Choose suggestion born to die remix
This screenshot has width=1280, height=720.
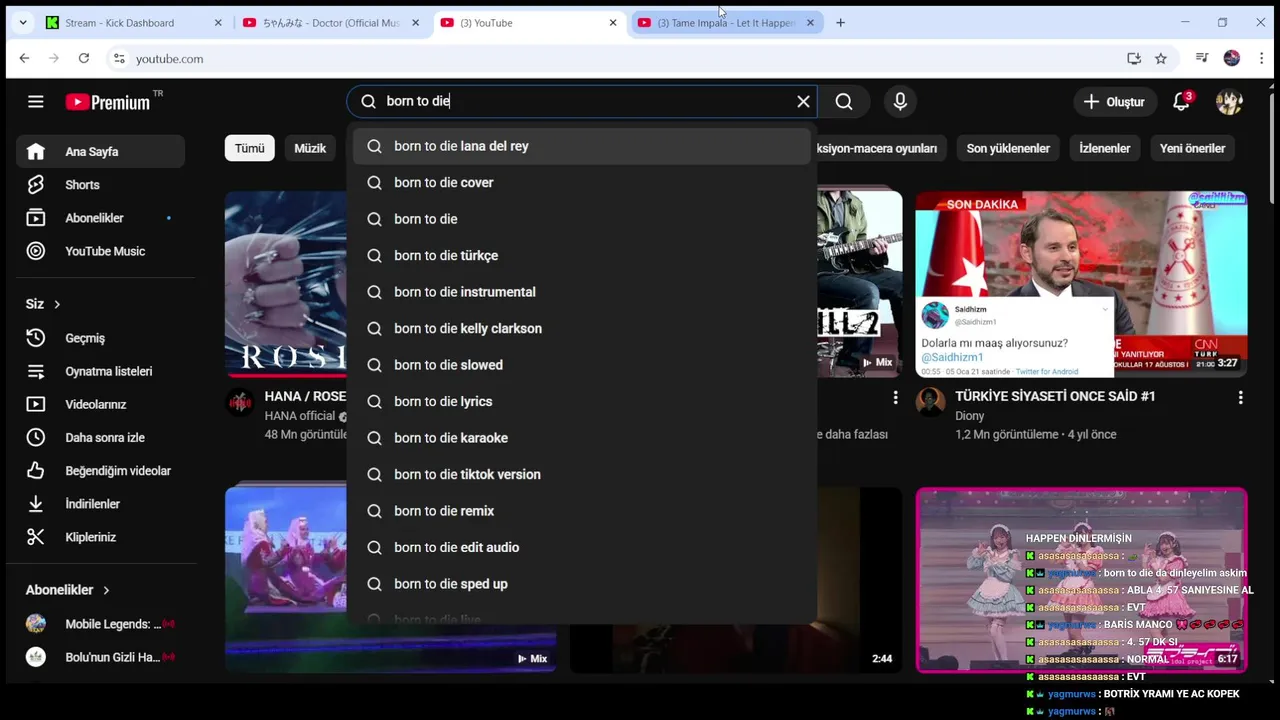581,511
